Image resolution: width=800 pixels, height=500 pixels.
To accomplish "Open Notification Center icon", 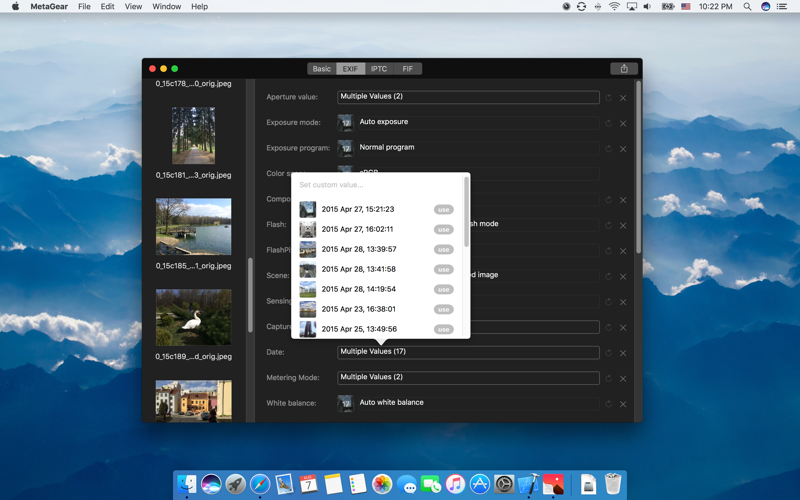I will [x=782, y=7].
